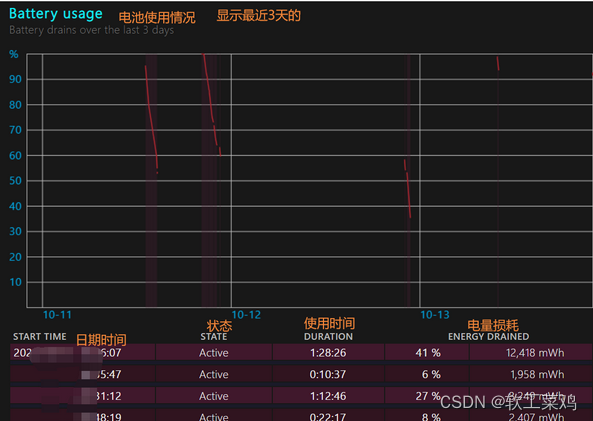This screenshot has height=421, width=593.
Task: Click the "50" y-axis label
Action: pyautogui.click(x=15, y=181)
